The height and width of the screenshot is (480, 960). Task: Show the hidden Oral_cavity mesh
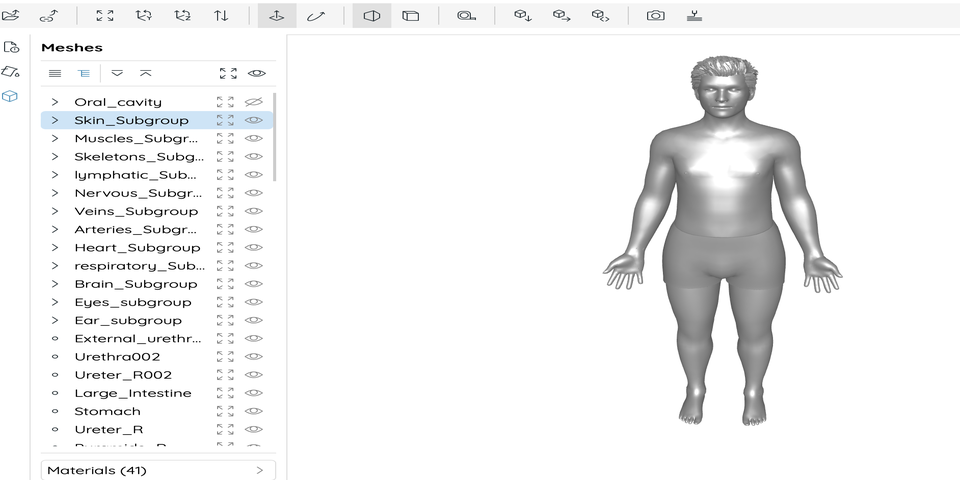click(254, 102)
